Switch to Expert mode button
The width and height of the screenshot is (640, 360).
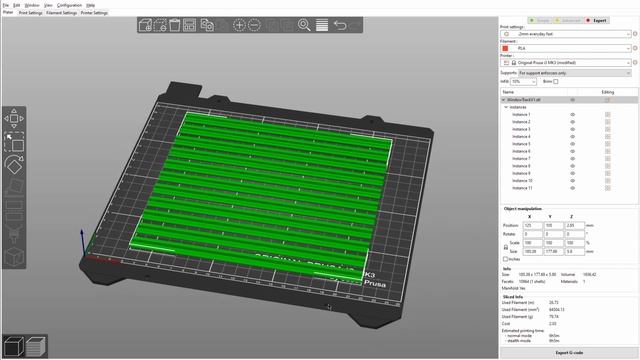pyautogui.click(x=597, y=20)
